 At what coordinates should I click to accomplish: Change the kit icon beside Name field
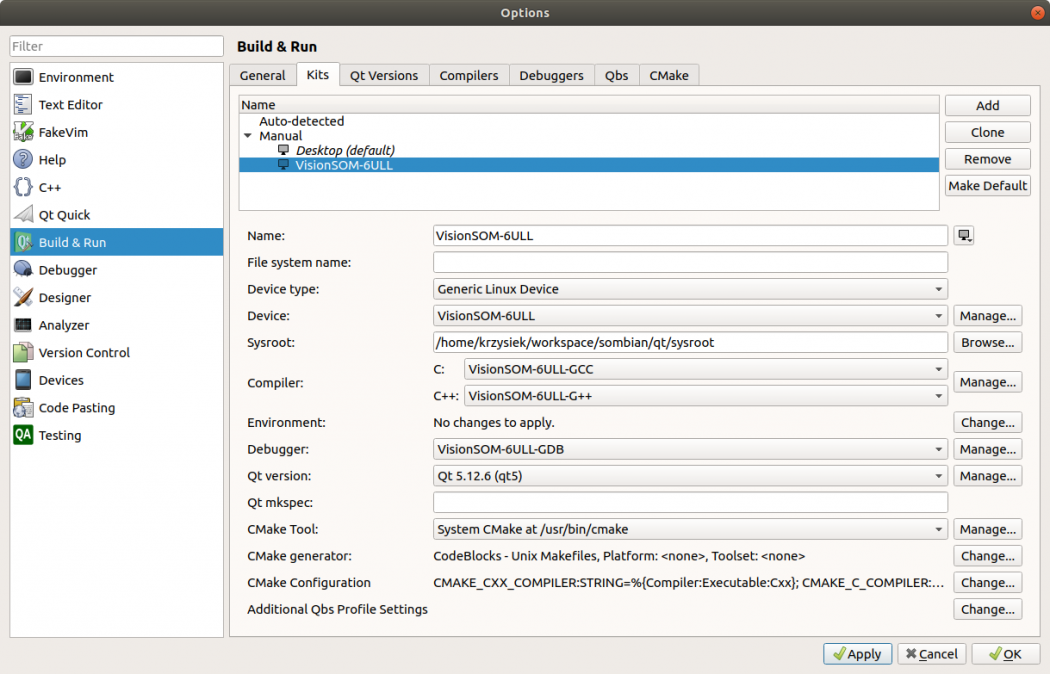(x=963, y=235)
